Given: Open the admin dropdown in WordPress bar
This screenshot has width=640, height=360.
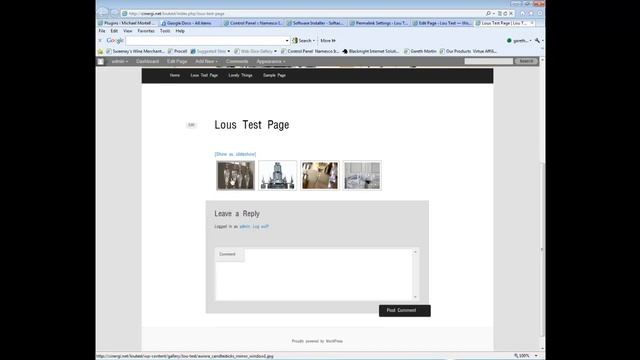Looking at the screenshot, I should pyautogui.click(x=120, y=62).
